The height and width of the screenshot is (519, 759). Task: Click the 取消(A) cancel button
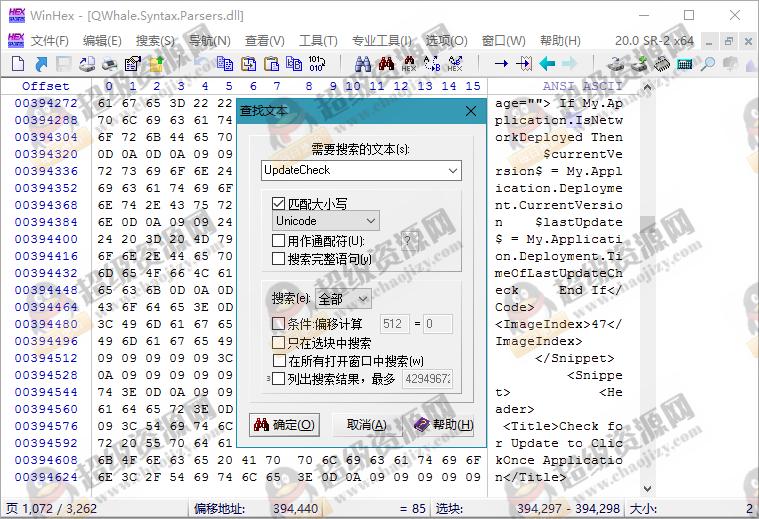[x=366, y=425]
